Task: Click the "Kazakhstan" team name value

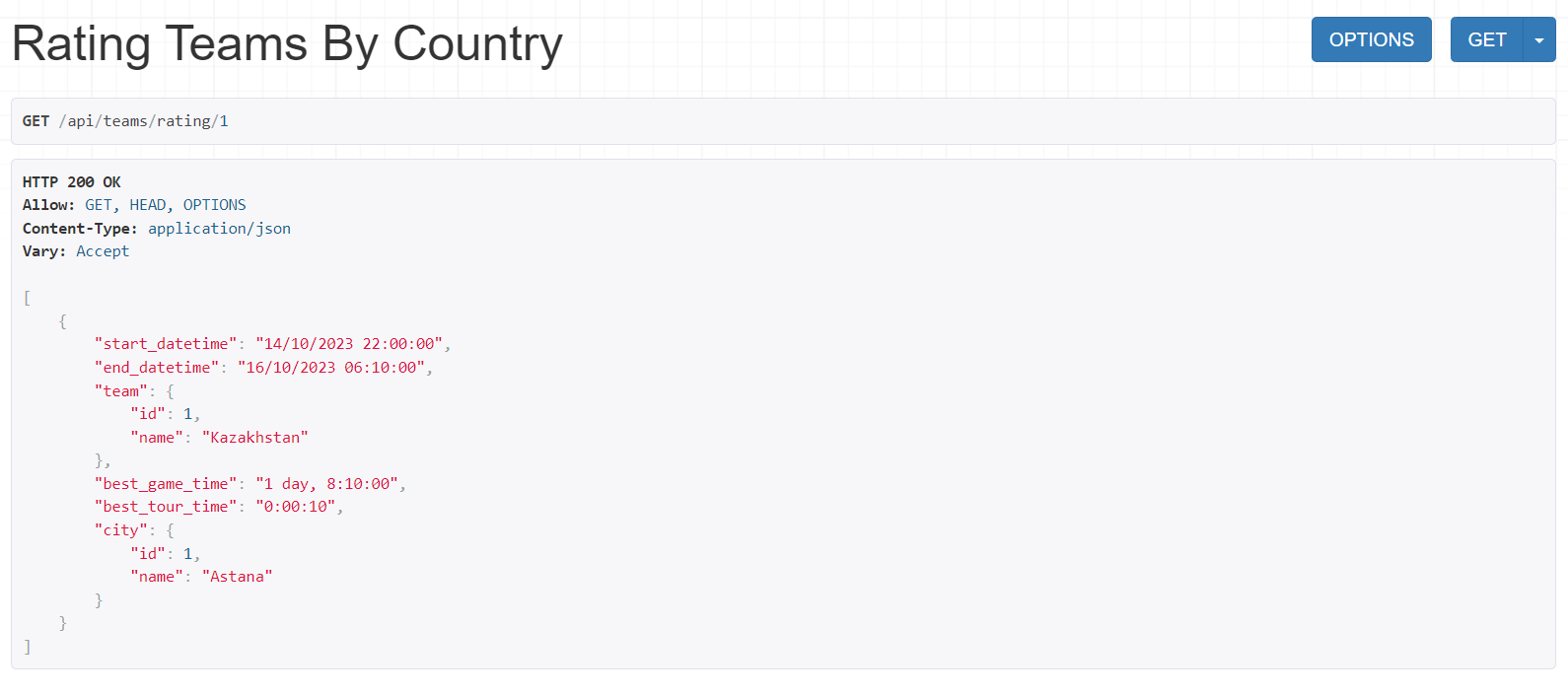Action: click(x=255, y=438)
